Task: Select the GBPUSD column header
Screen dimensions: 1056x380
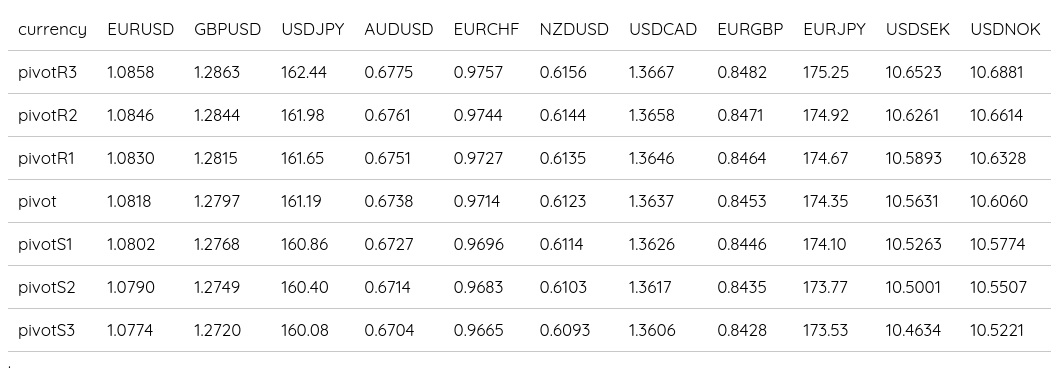Action: (x=227, y=30)
